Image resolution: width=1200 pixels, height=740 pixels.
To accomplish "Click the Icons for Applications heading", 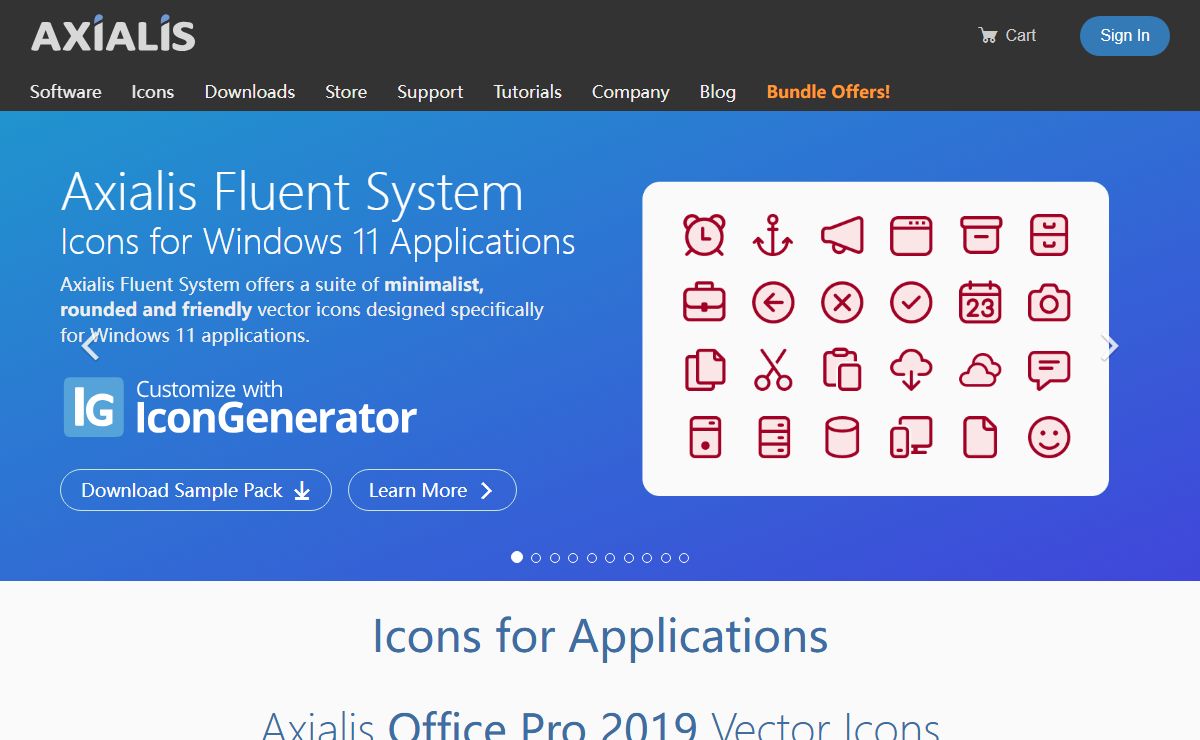I will [600, 636].
